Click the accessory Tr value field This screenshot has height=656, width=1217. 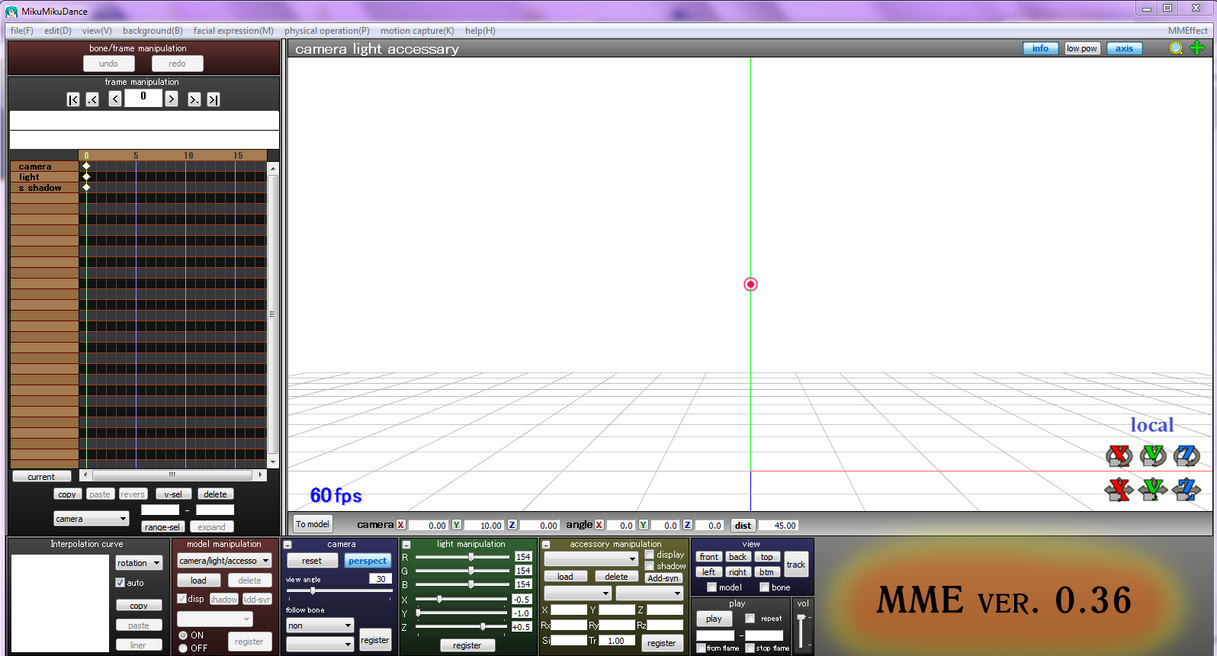coord(617,641)
